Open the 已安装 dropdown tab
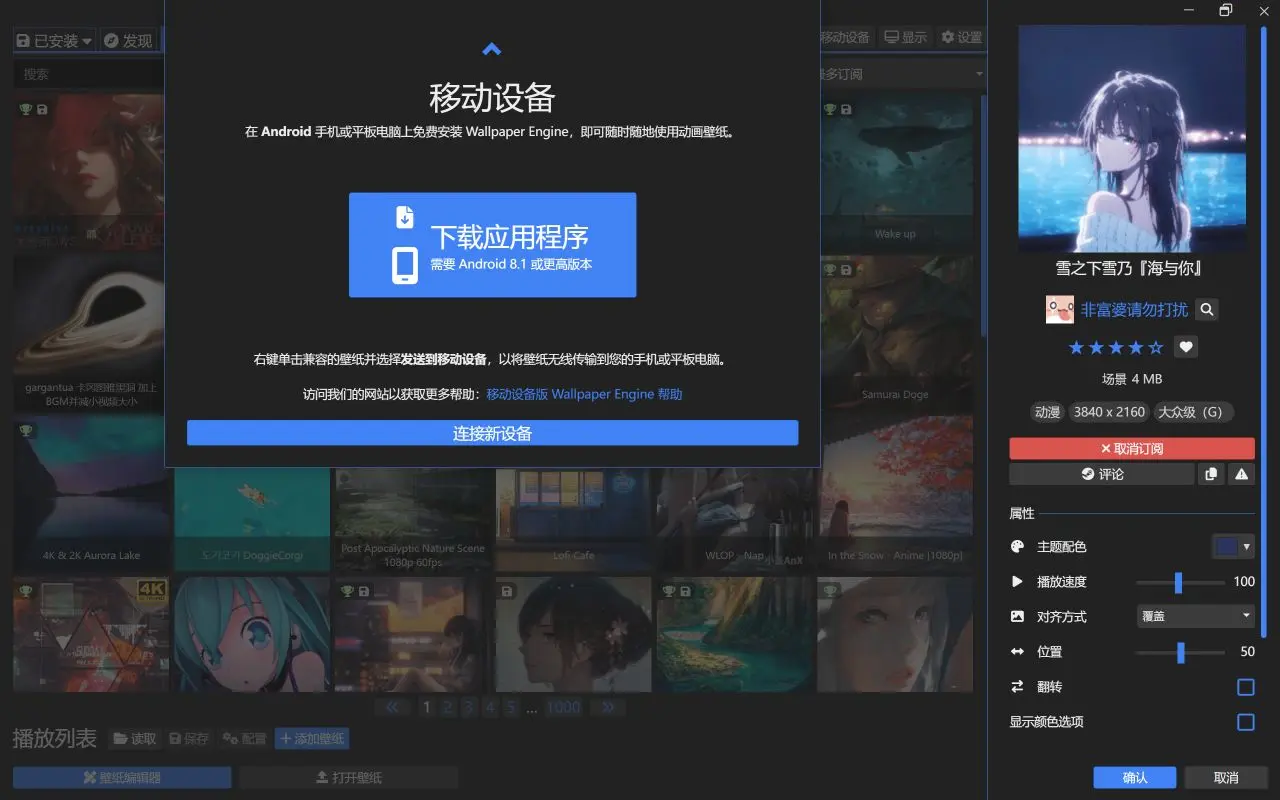Screen dimensions: 1280x800 pyautogui.click(x=55, y=40)
